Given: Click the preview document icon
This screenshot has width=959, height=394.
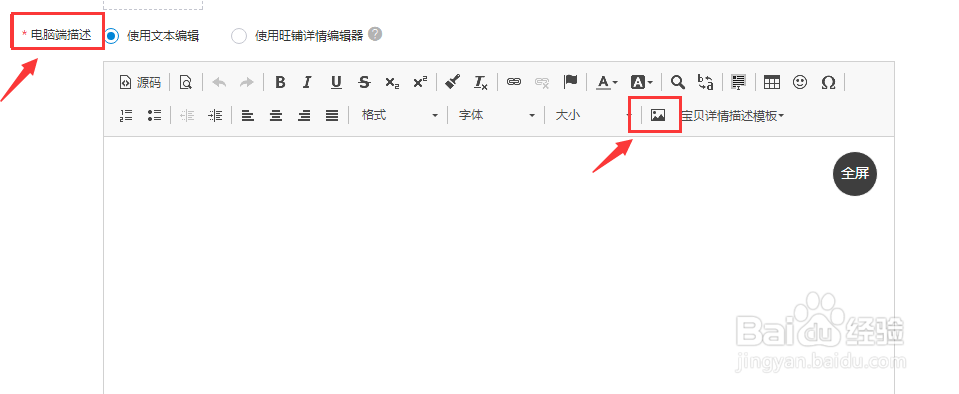Looking at the screenshot, I should (x=186, y=82).
